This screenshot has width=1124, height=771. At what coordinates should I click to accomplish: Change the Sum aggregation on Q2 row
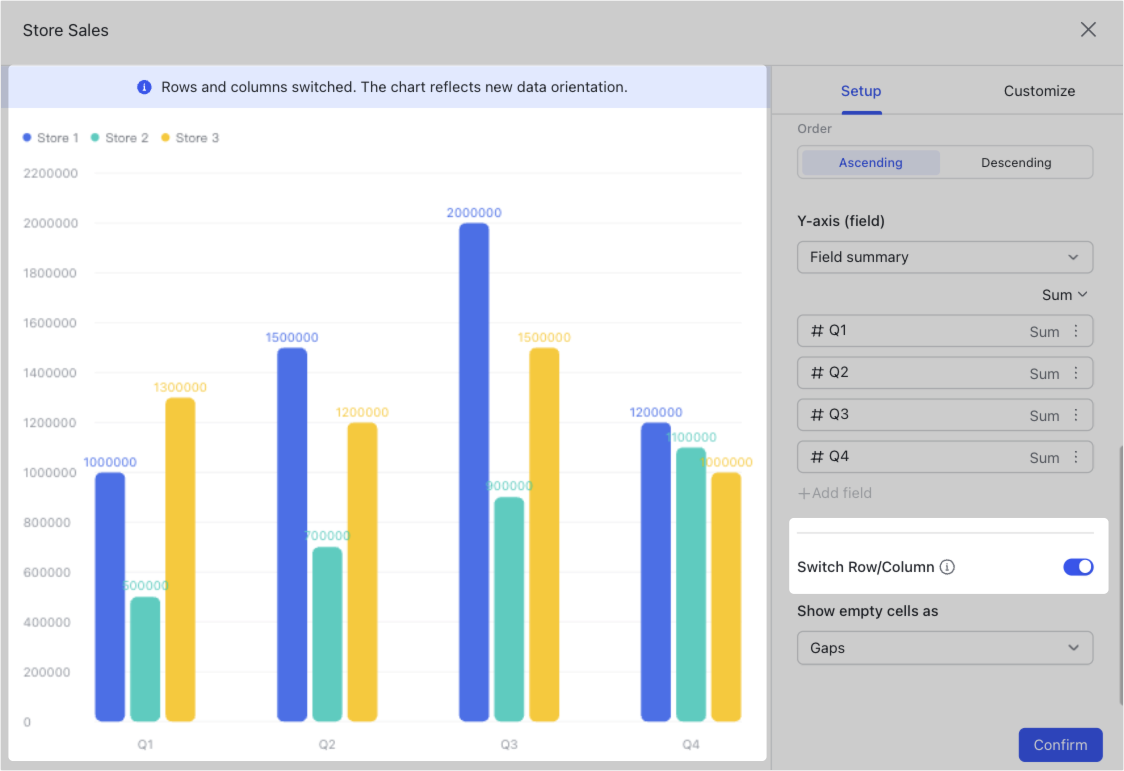point(1044,373)
